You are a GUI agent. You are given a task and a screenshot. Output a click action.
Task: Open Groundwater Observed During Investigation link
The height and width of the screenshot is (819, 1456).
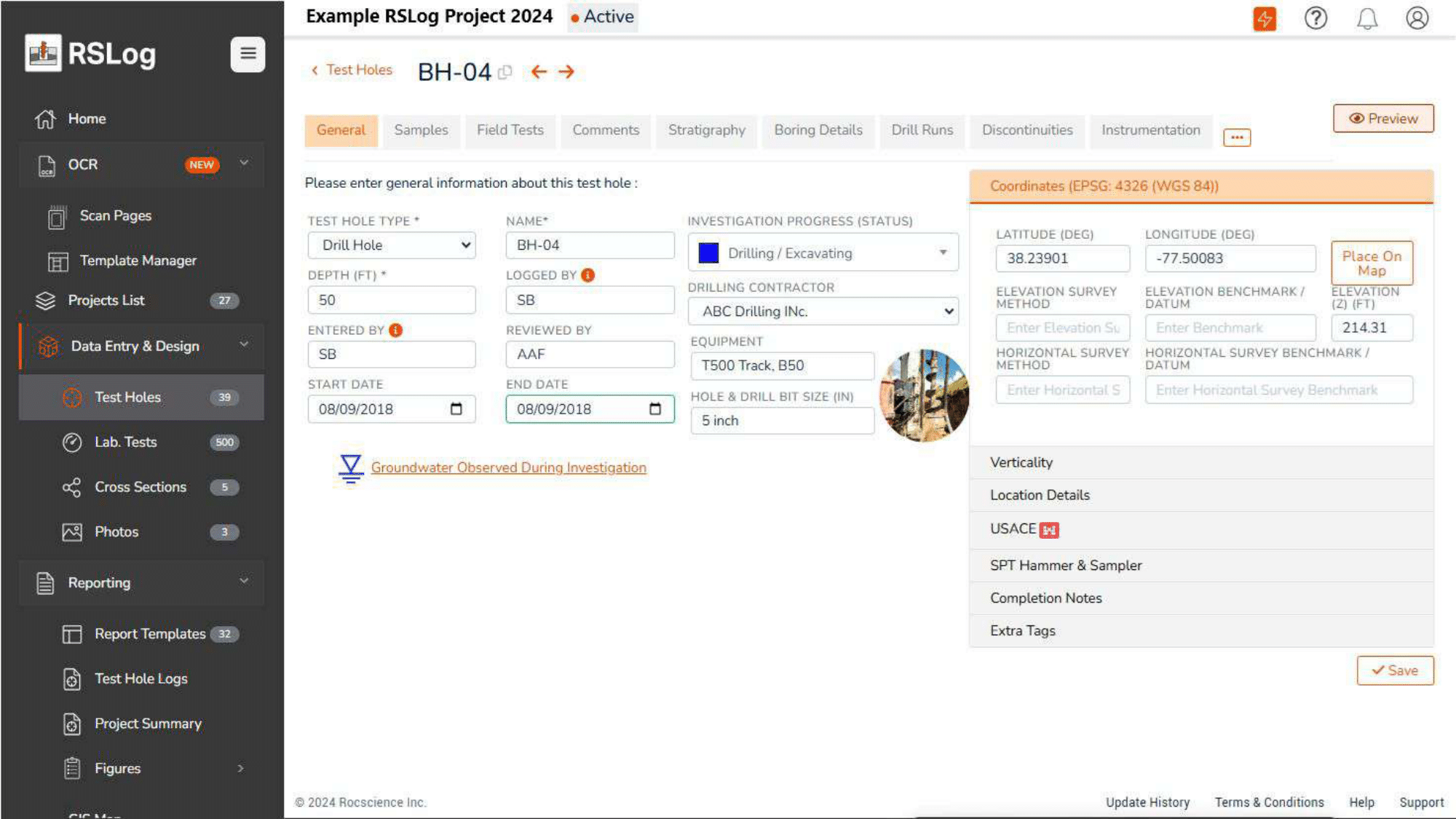508,467
